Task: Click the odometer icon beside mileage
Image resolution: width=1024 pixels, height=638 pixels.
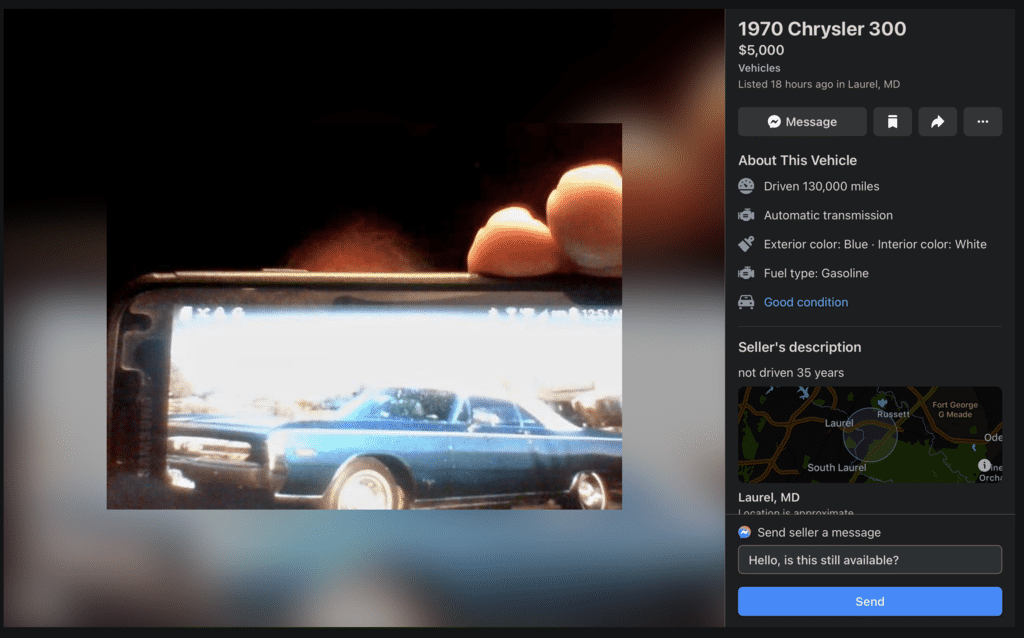Action: tap(746, 186)
